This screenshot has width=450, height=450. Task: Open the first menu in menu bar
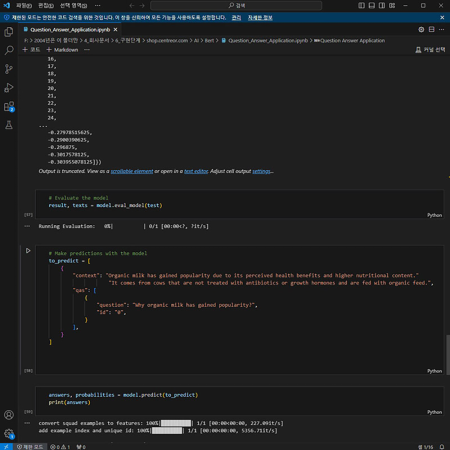pos(24,6)
